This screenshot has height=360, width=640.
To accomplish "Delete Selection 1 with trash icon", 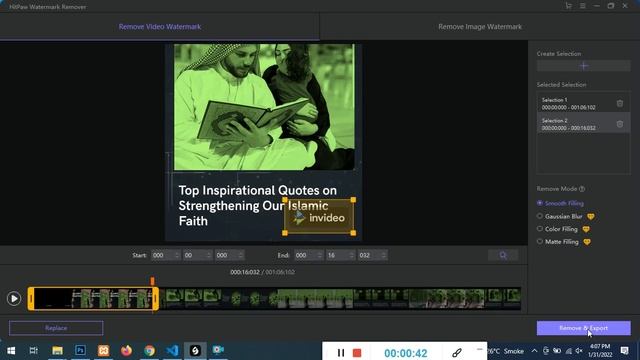I will [620, 103].
